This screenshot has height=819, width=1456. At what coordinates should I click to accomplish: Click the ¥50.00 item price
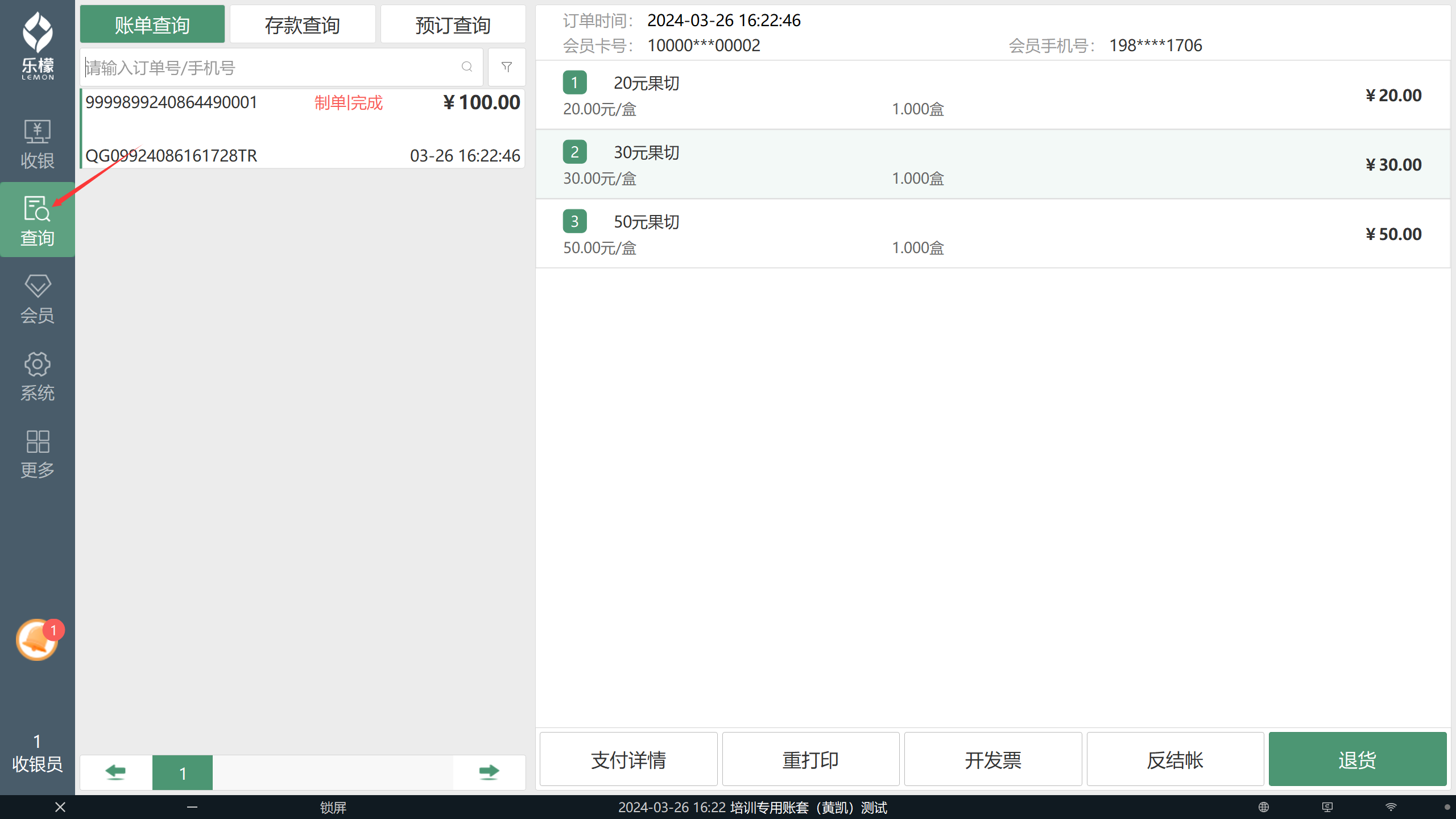point(1393,234)
